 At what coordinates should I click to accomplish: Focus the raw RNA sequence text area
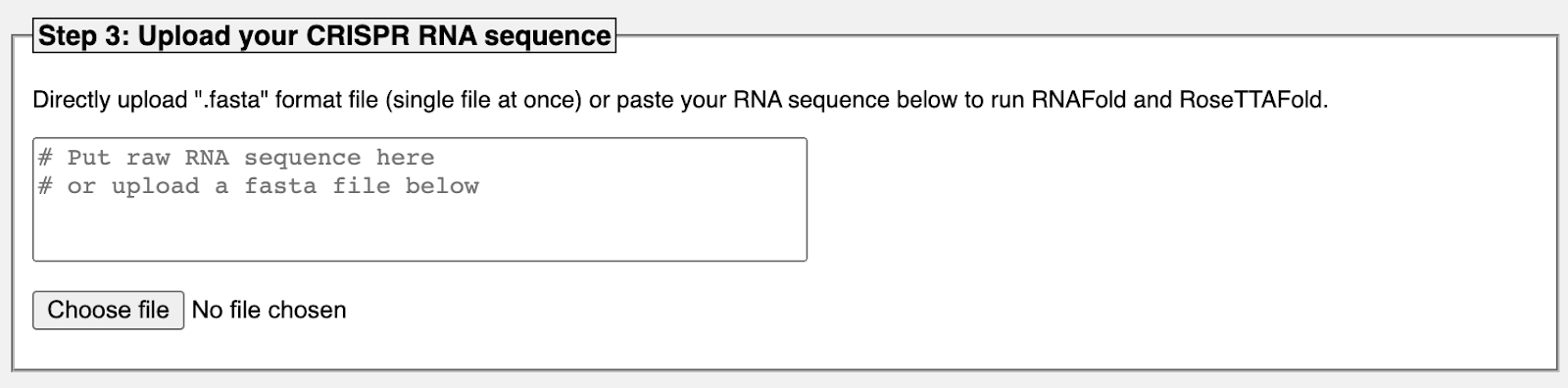pyautogui.click(x=419, y=200)
